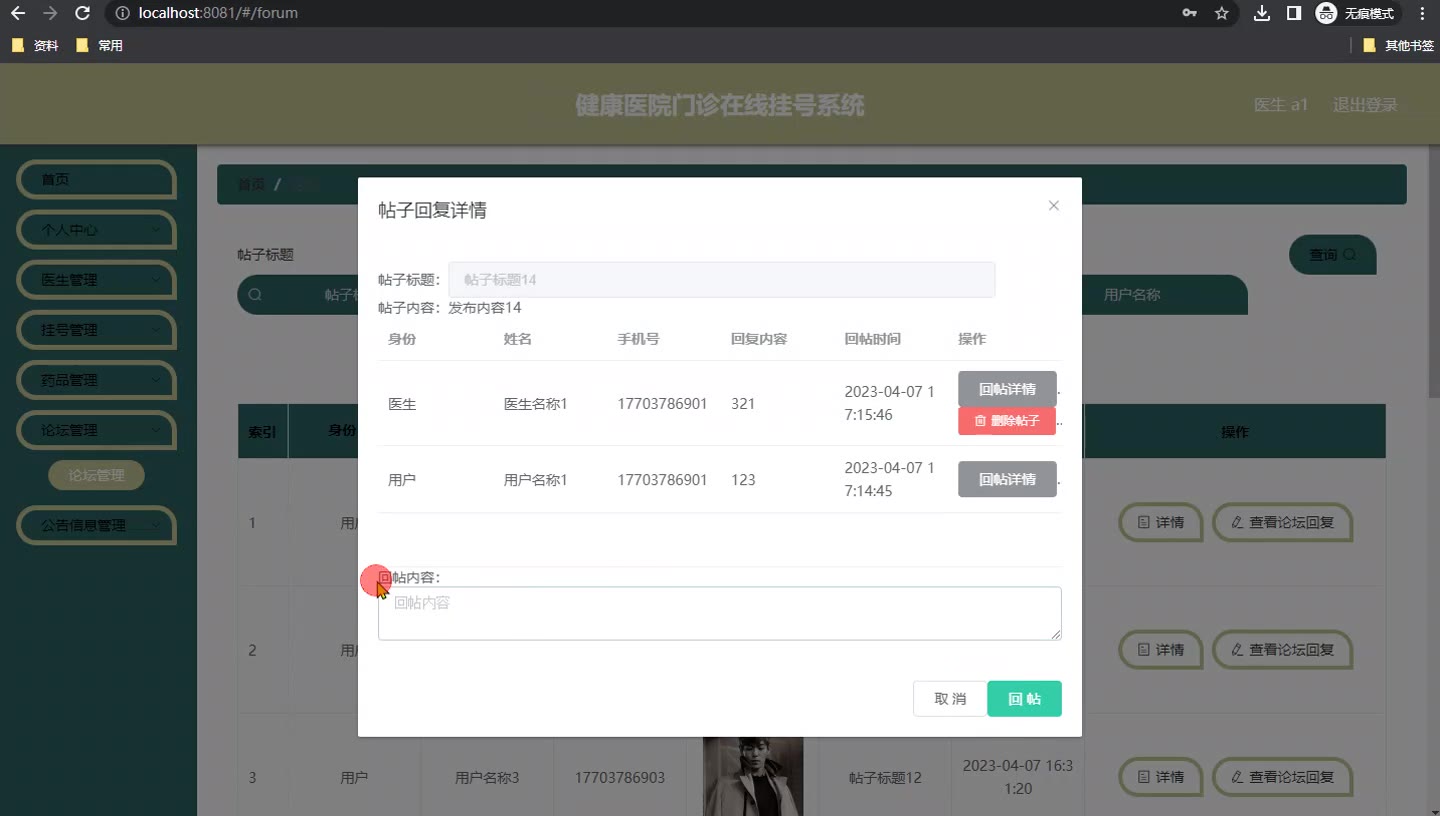Click the 回帖时间 column header
This screenshot has width=1440, height=816.
(x=872, y=339)
